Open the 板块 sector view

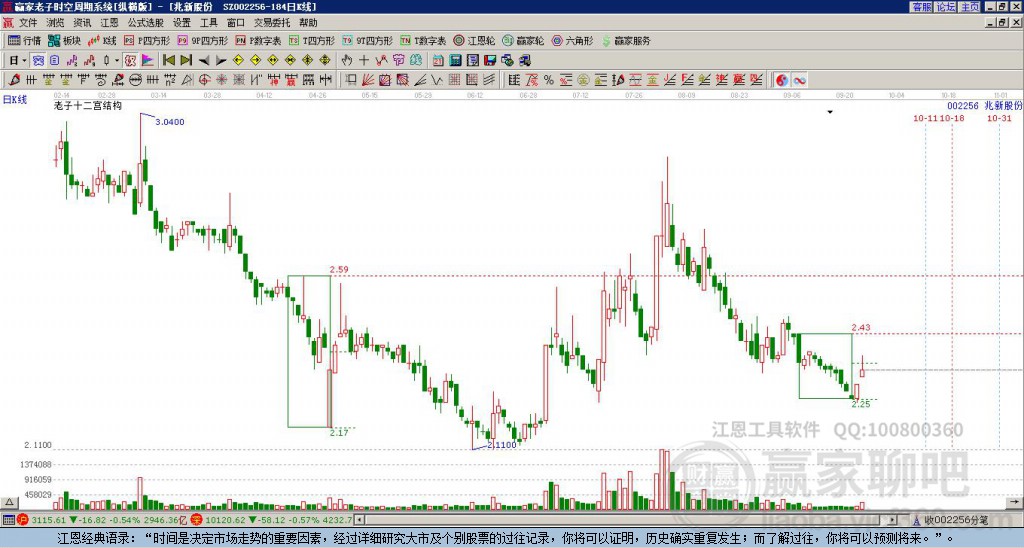pos(64,40)
